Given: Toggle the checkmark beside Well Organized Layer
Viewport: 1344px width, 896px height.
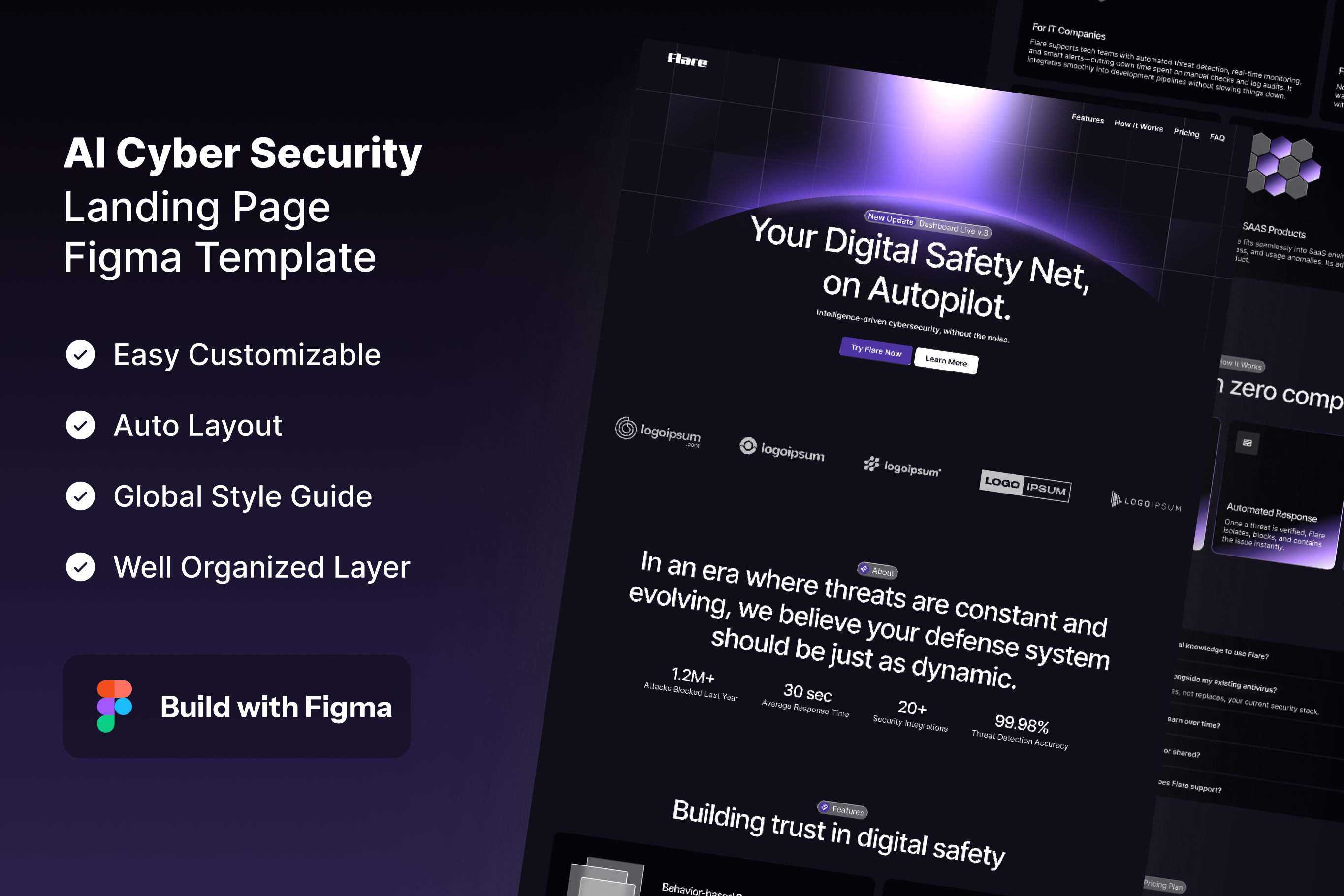Looking at the screenshot, I should pyautogui.click(x=81, y=567).
